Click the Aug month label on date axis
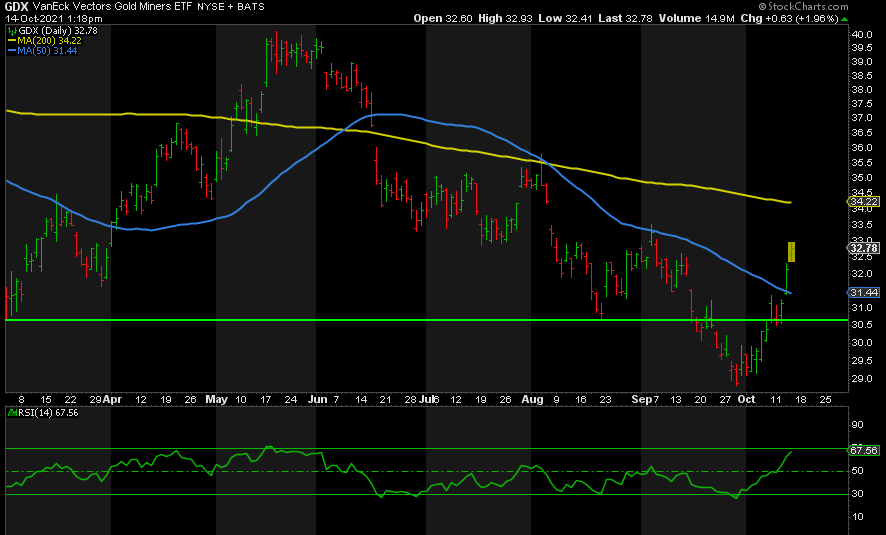 coord(532,399)
